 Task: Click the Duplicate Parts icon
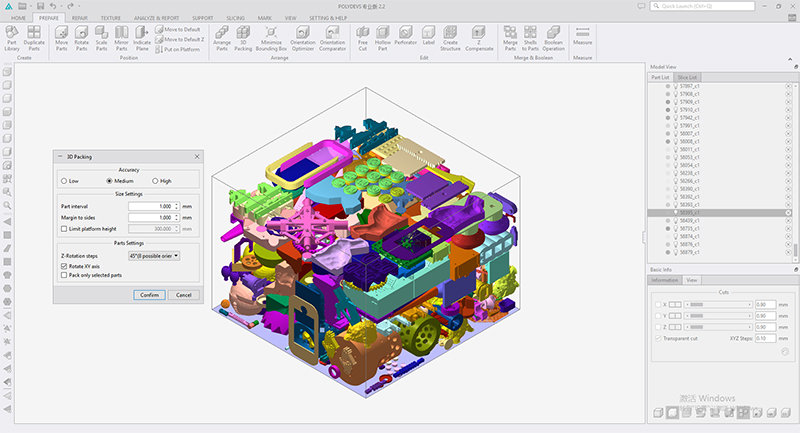click(x=34, y=38)
